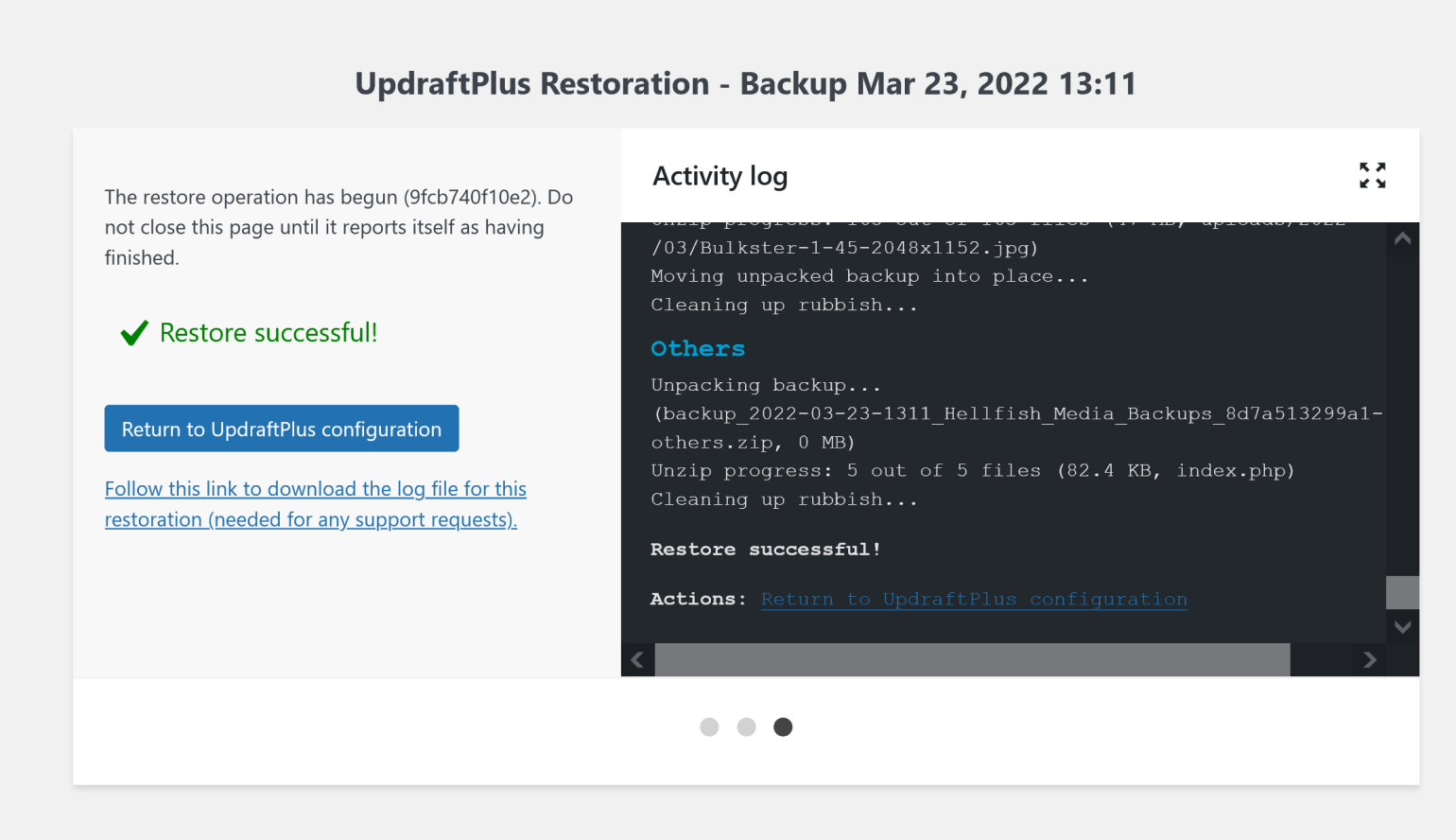Image resolution: width=1456 pixels, height=840 pixels.
Task: Click the log's scroll left arrow
Action: [637, 659]
